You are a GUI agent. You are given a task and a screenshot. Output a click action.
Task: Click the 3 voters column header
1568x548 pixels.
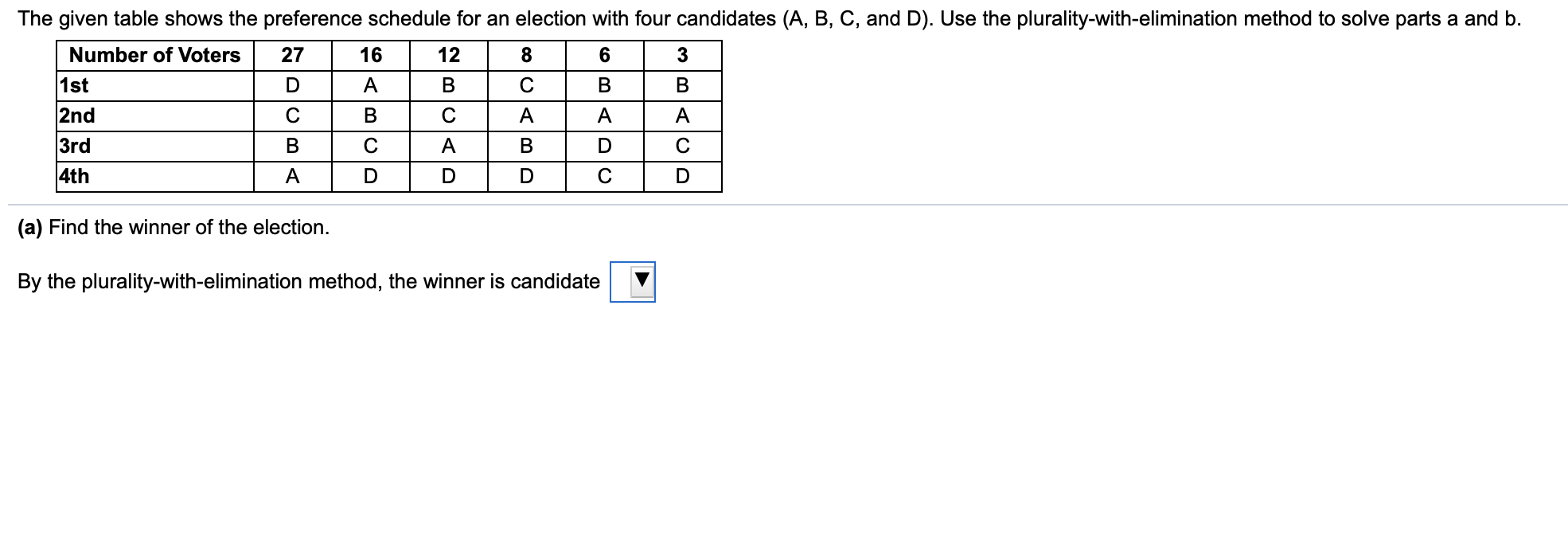683,56
